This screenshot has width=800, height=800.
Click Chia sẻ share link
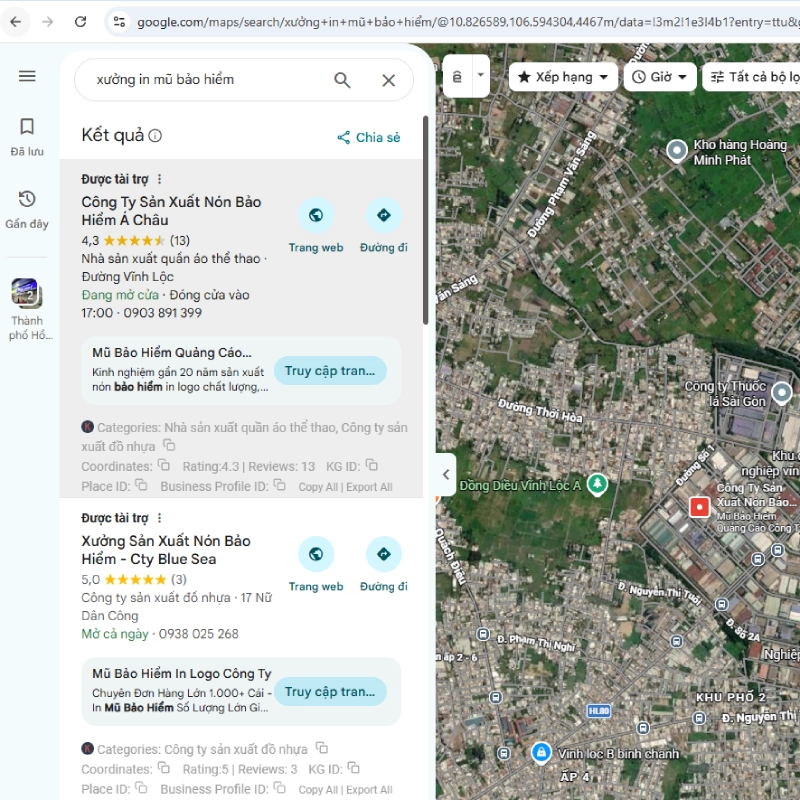[369, 137]
